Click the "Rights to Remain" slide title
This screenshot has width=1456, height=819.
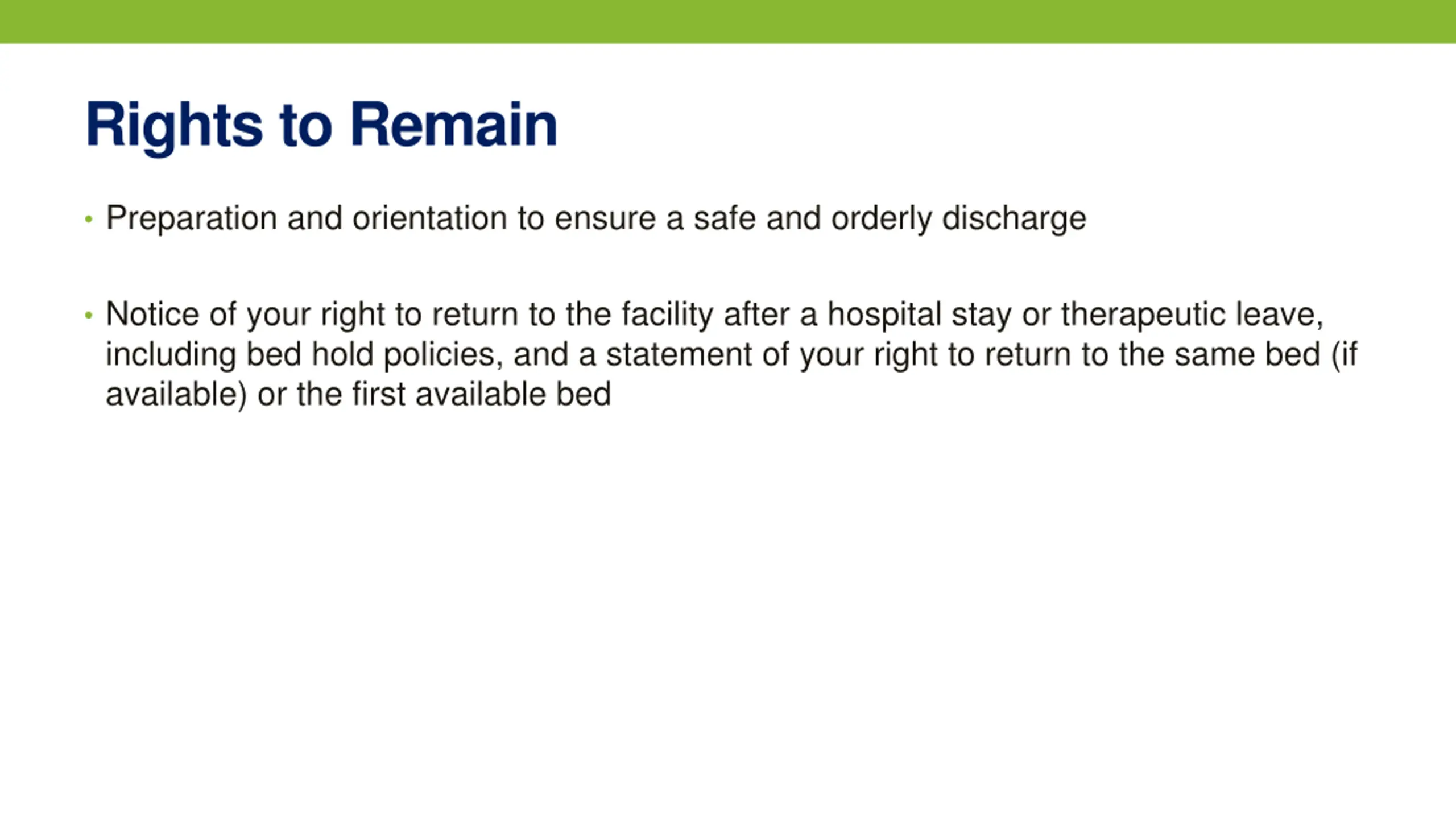tap(321, 125)
